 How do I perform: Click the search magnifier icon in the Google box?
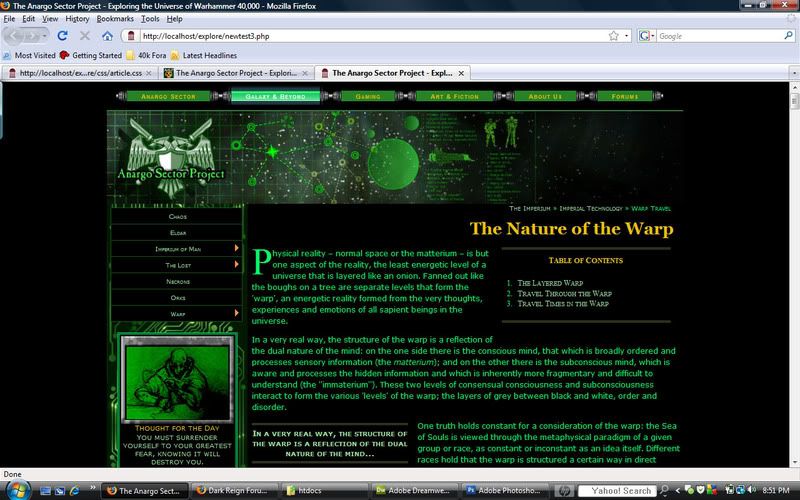pos(788,36)
